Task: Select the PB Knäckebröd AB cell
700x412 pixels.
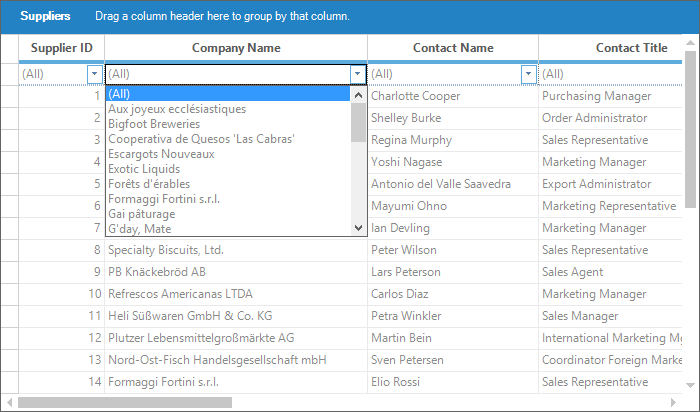Action: 236,272
